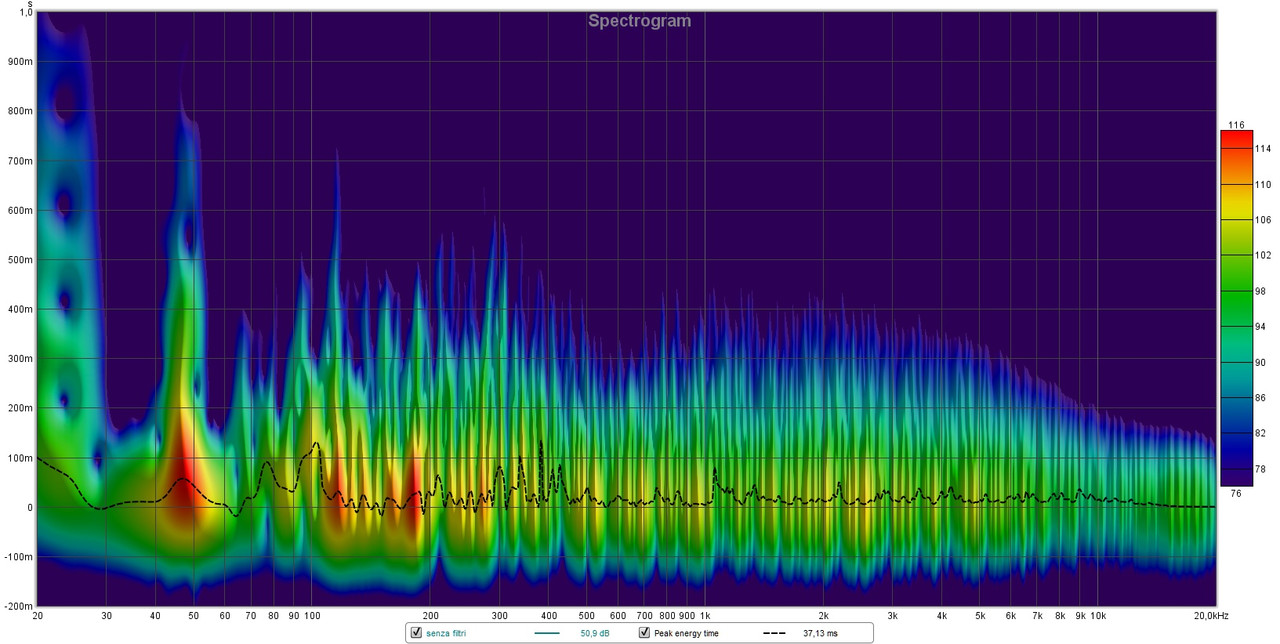Click the '-200m' time axis label

pyautogui.click(x=18, y=606)
